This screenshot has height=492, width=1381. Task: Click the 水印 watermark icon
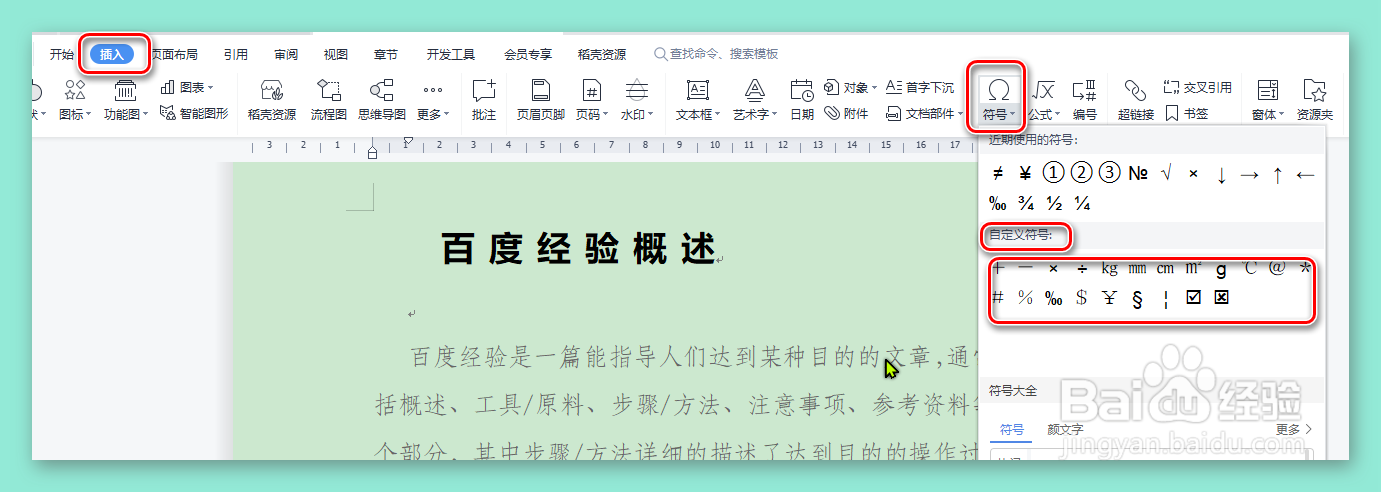coord(636,92)
